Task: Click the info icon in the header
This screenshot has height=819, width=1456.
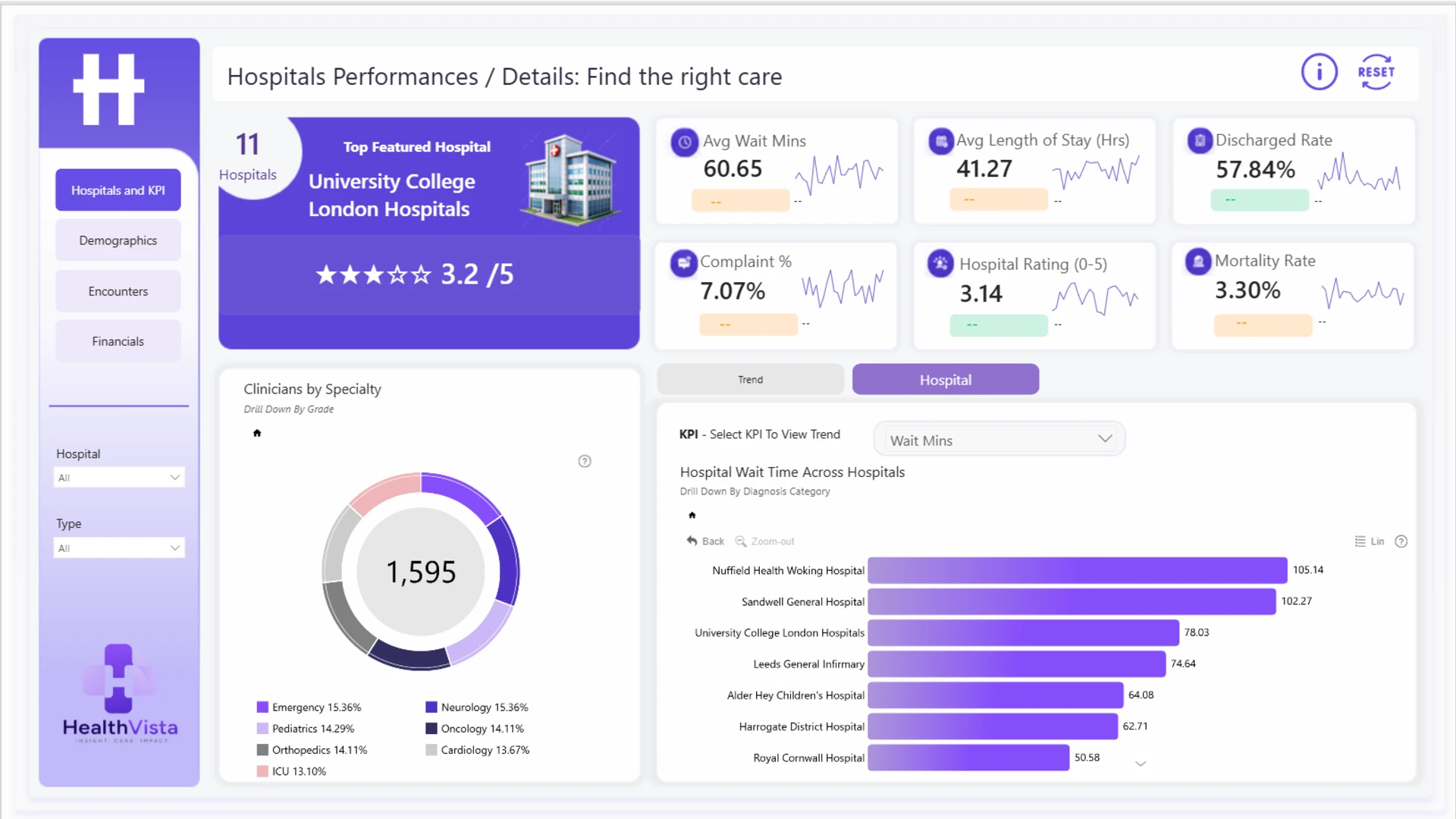Action: coord(1319,73)
